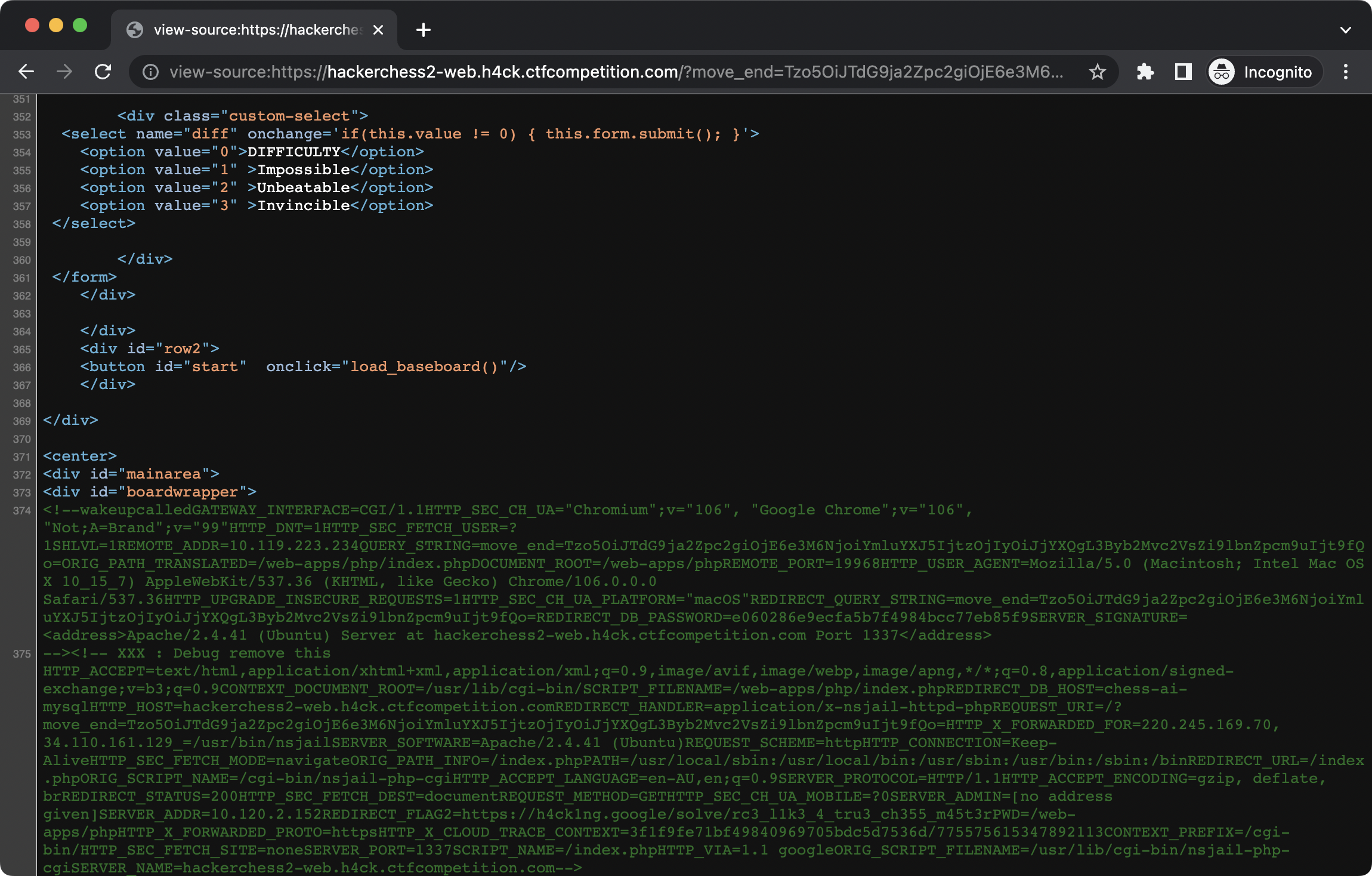Open site info via the info icon

coord(149,72)
